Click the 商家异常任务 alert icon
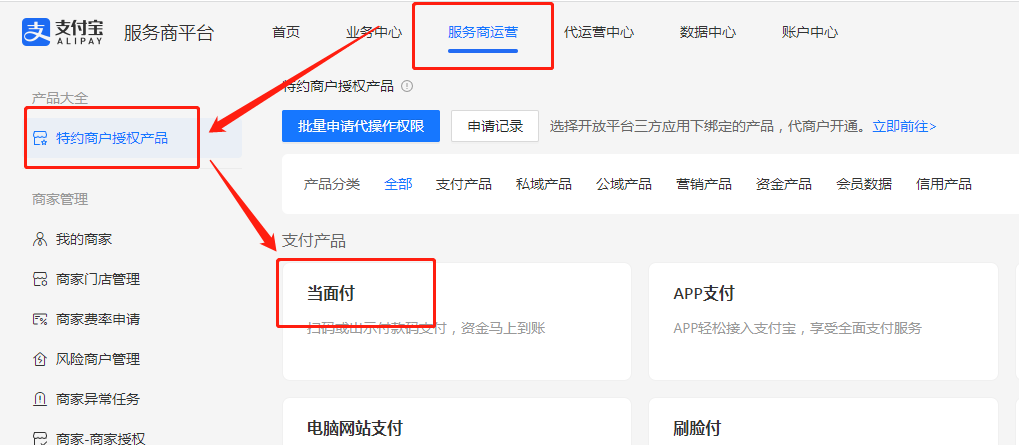The width and height of the screenshot is (1019, 445). 40,400
